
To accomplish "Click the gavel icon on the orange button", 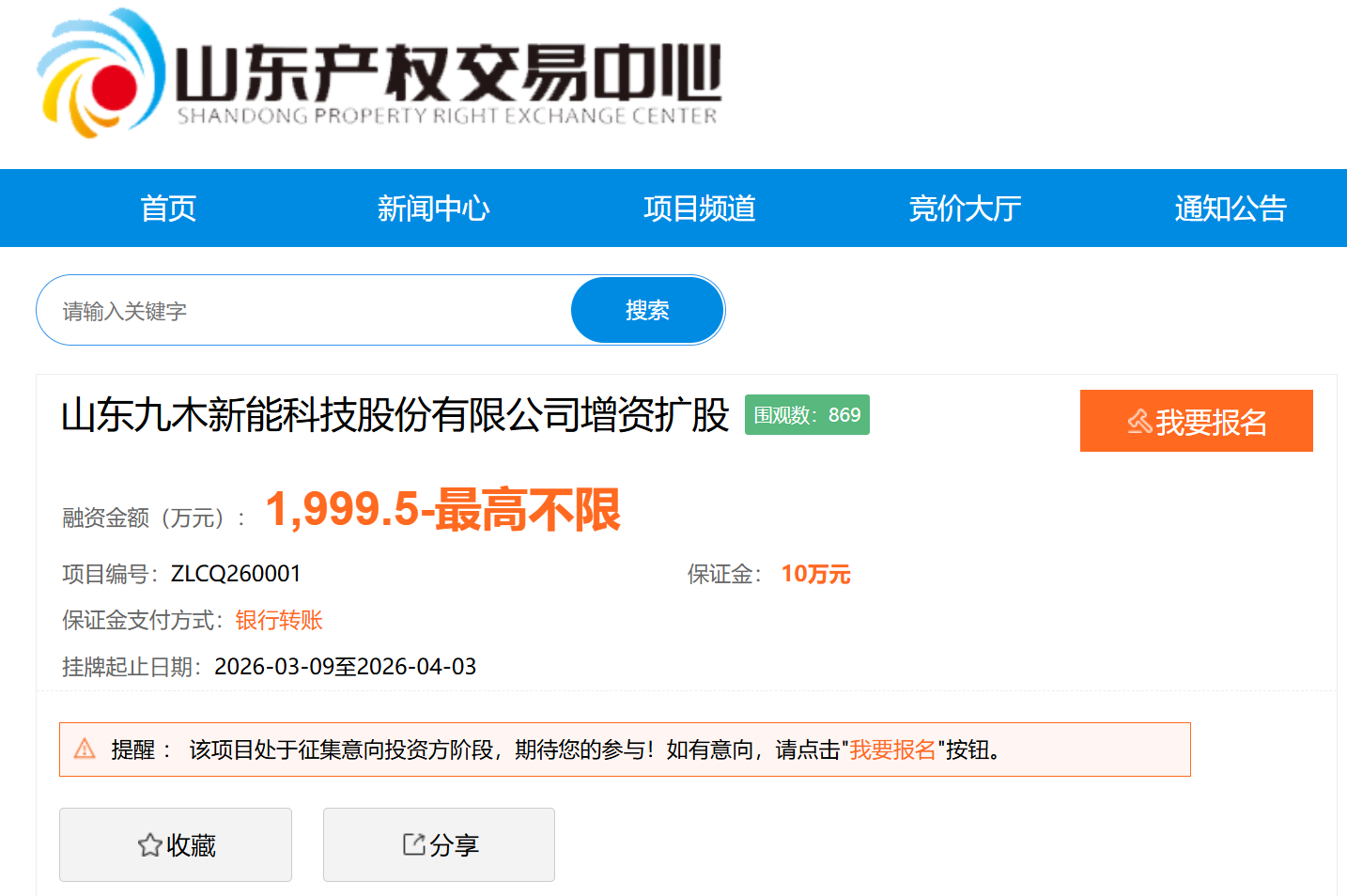I will tap(1139, 422).
